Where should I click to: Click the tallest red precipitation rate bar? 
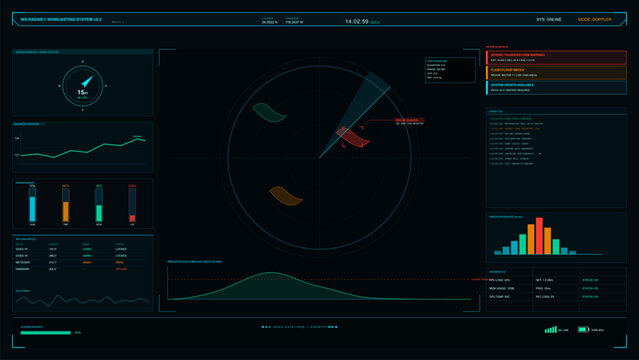pyautogui.click(x=539, y=236)
